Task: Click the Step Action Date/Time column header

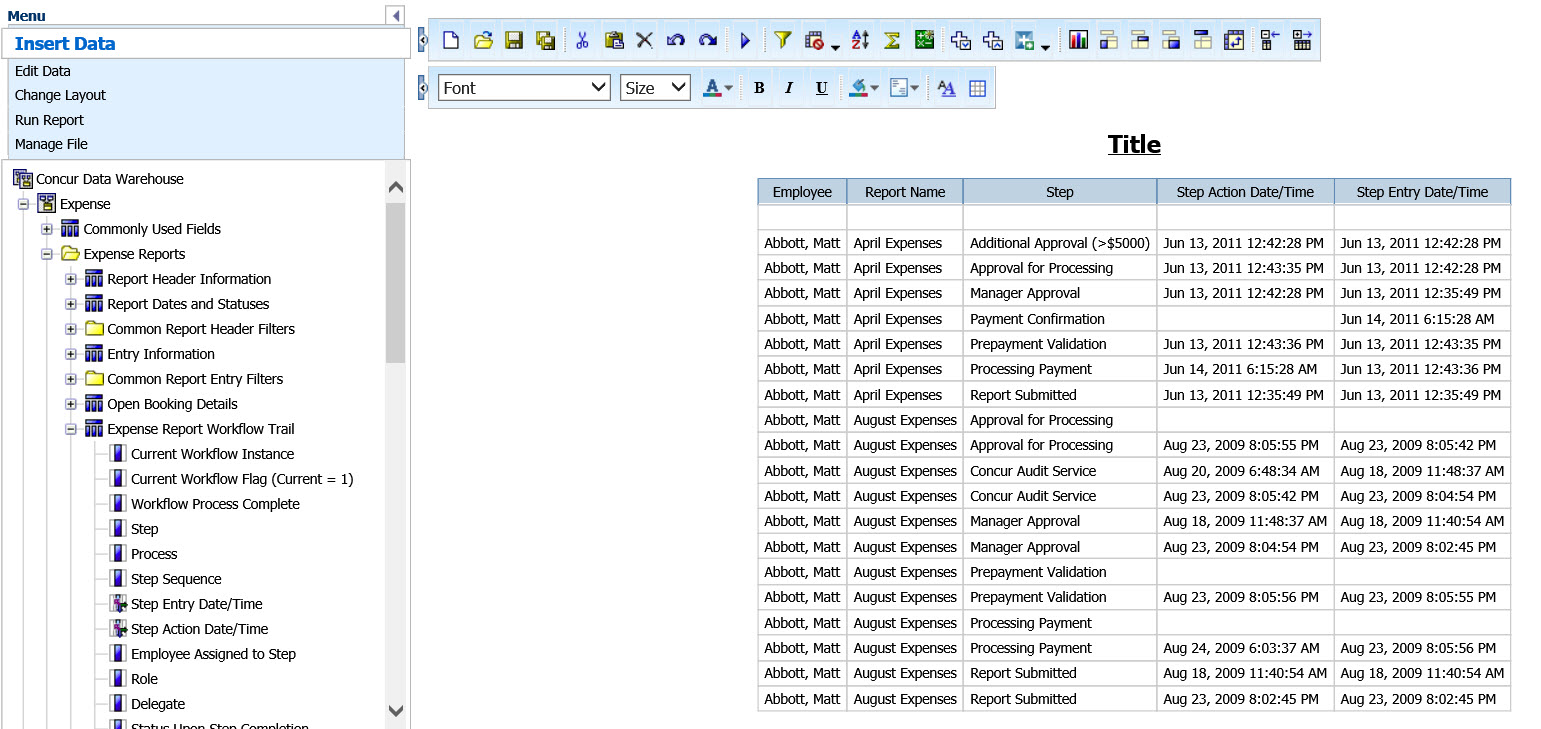Action: pos(1245,192)
